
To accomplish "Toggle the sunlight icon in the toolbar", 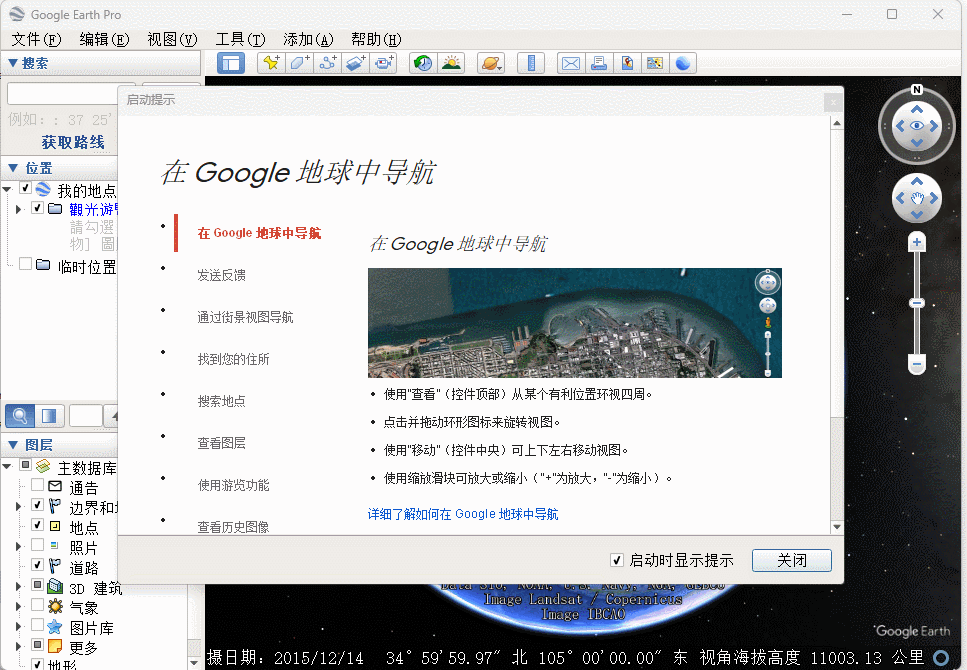I will coord(451,63).
